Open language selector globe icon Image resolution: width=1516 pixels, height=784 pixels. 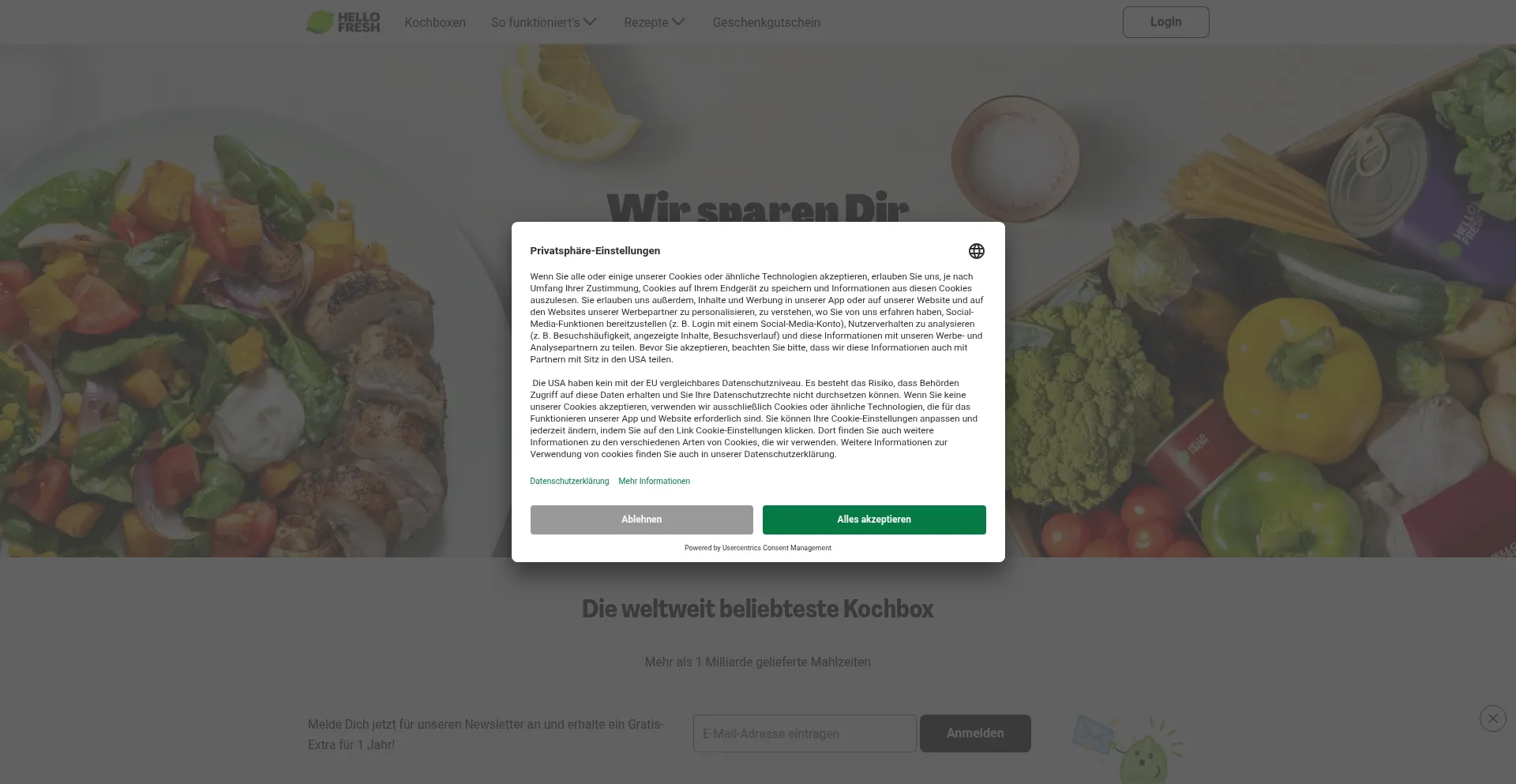click(x=976, y=251)
